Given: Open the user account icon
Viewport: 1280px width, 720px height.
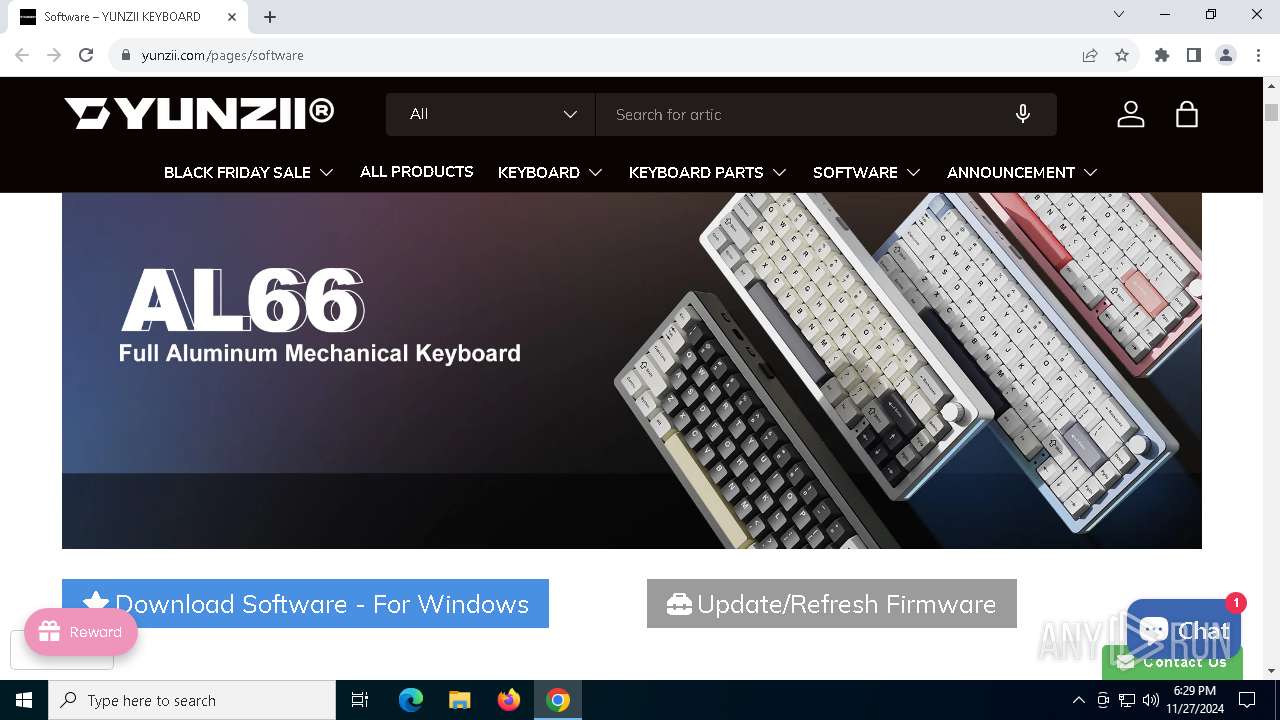Looking at the screenshot, I should (1130, 114).
